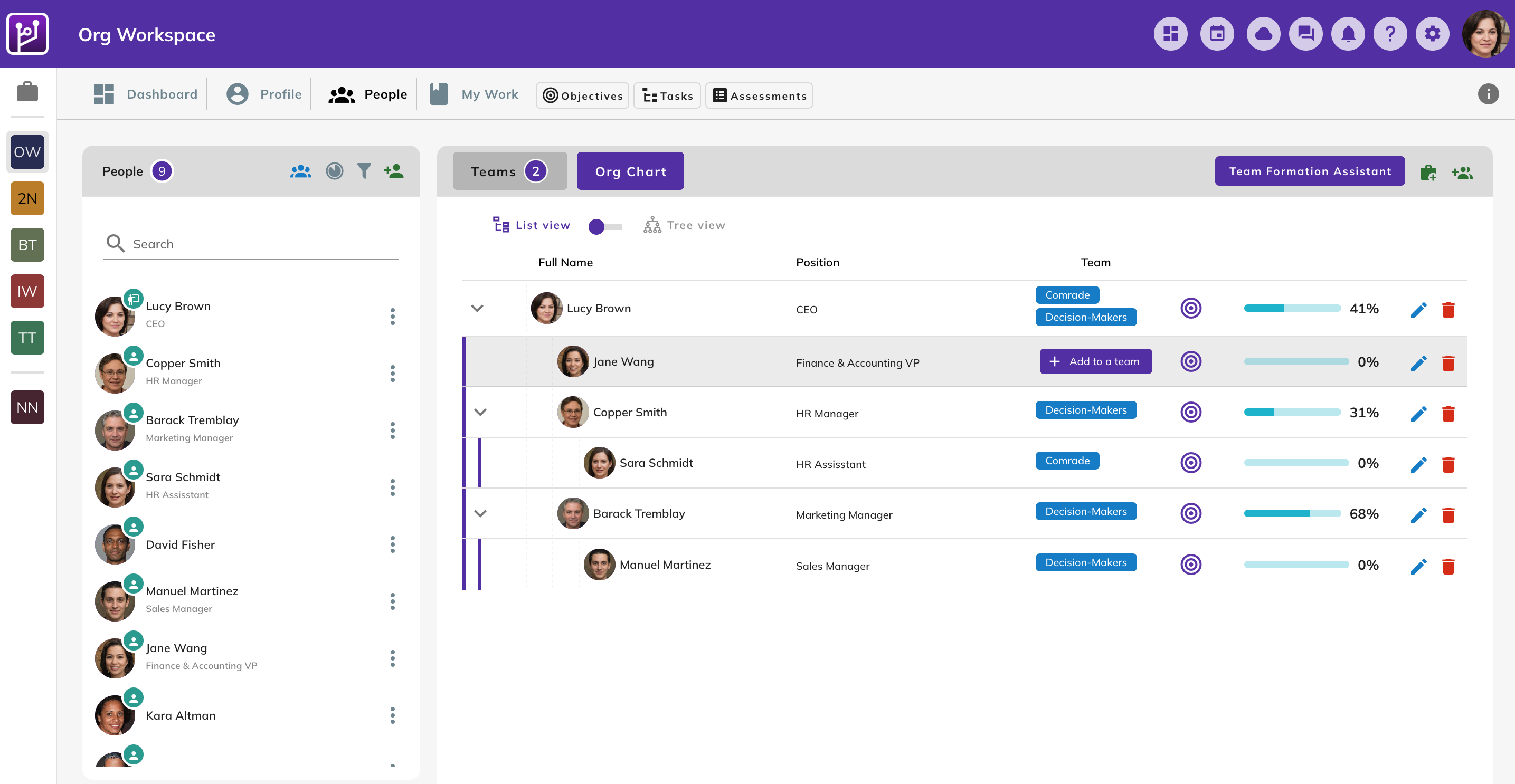Click the filter icon in People panel
1515x784 pixels.
(364, 171)
